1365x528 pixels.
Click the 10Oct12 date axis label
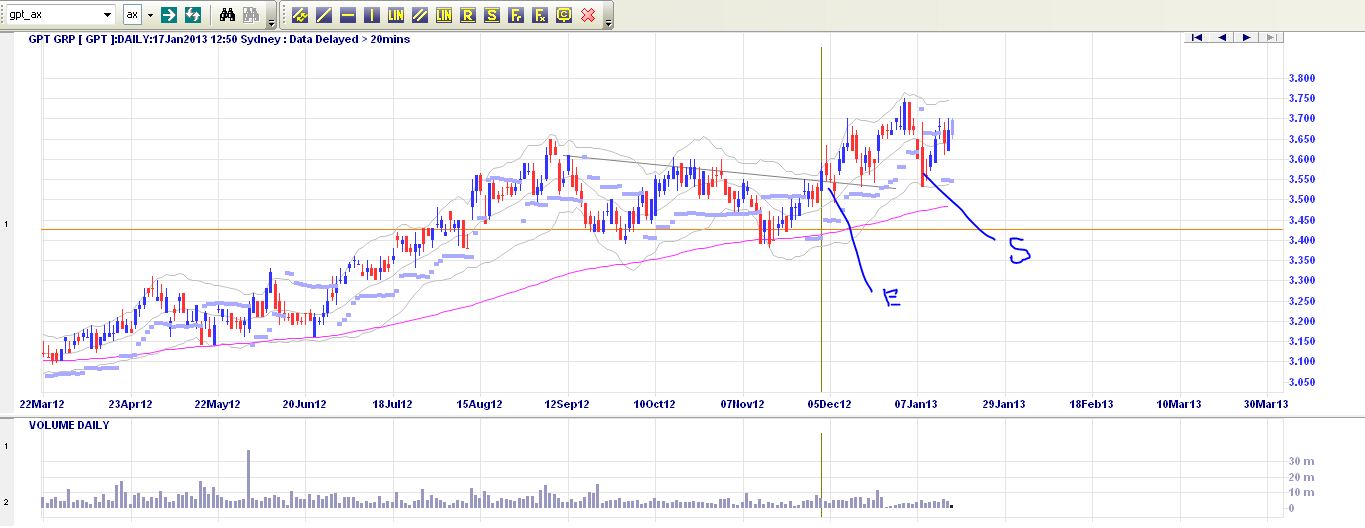pos(655,405)
